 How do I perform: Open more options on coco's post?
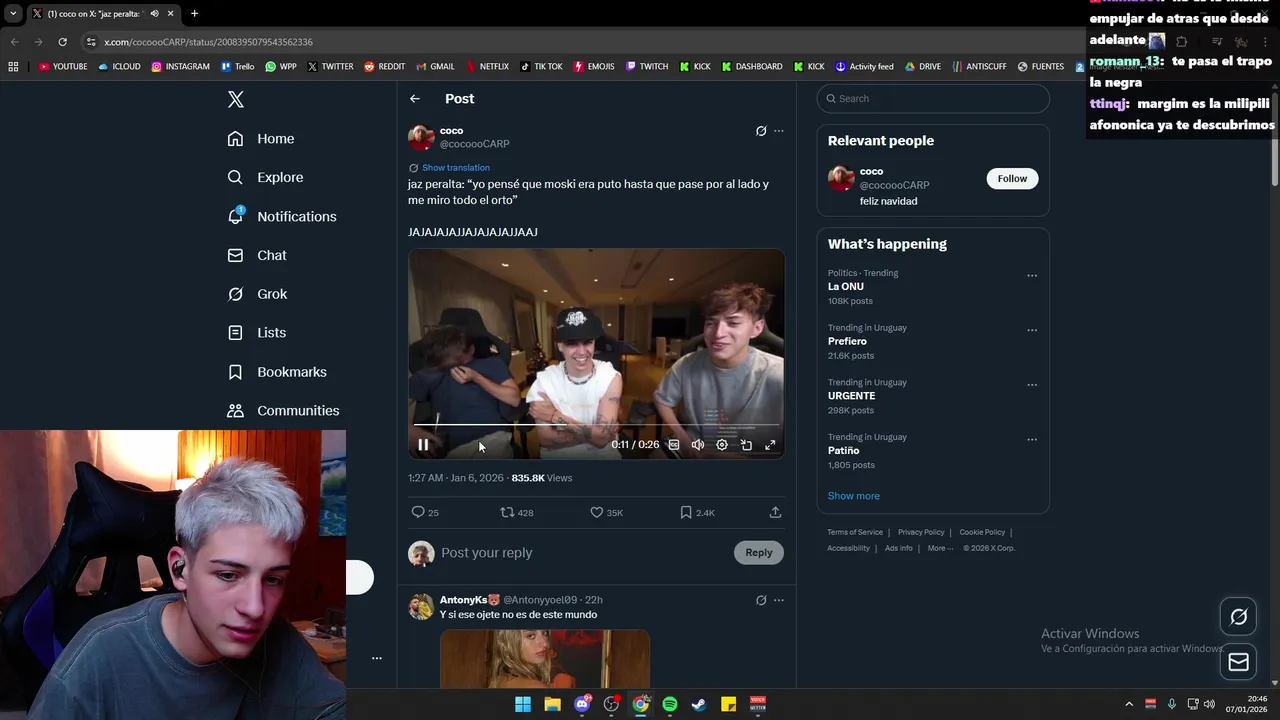779,131
